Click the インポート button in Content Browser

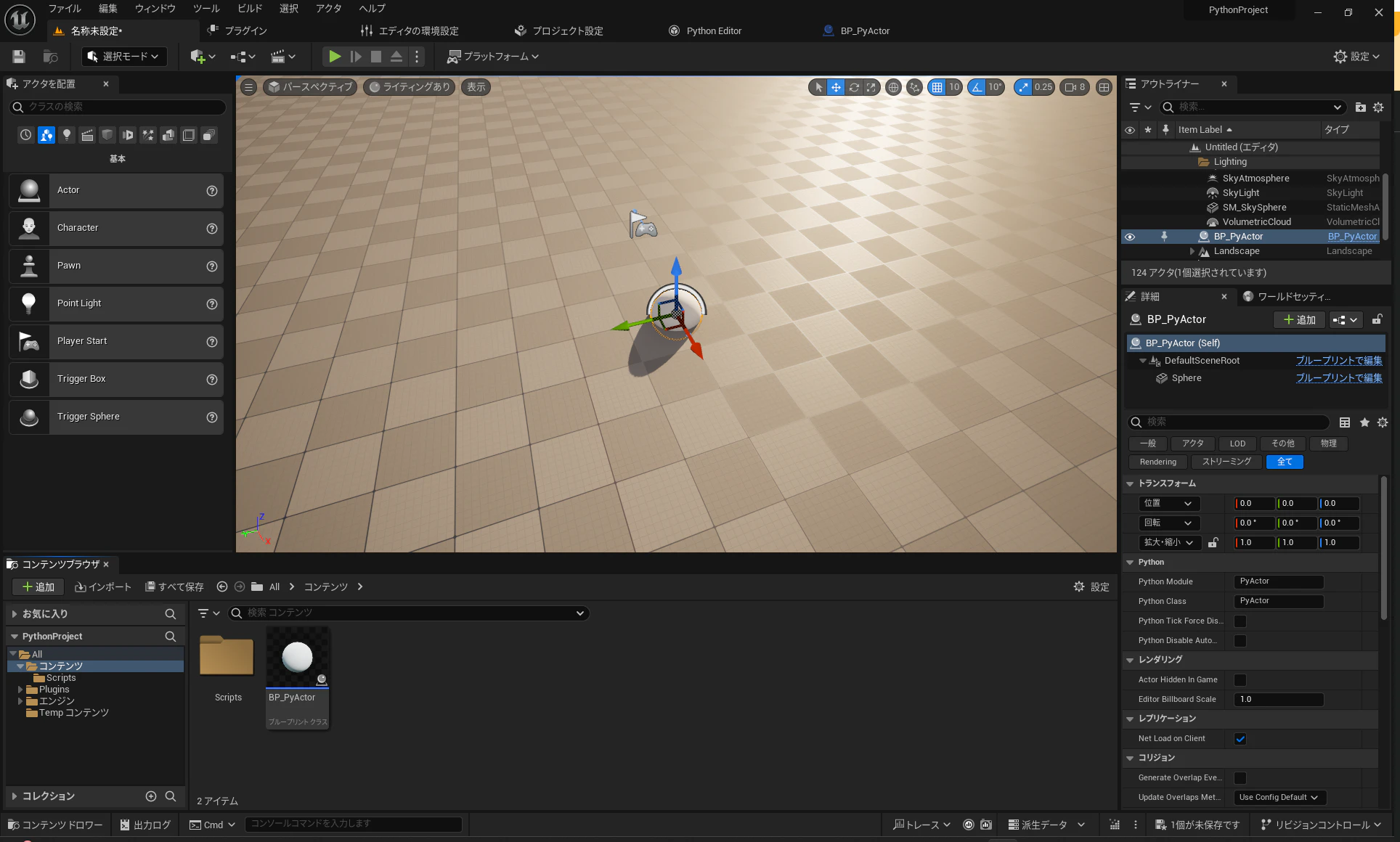click(103, 587)
